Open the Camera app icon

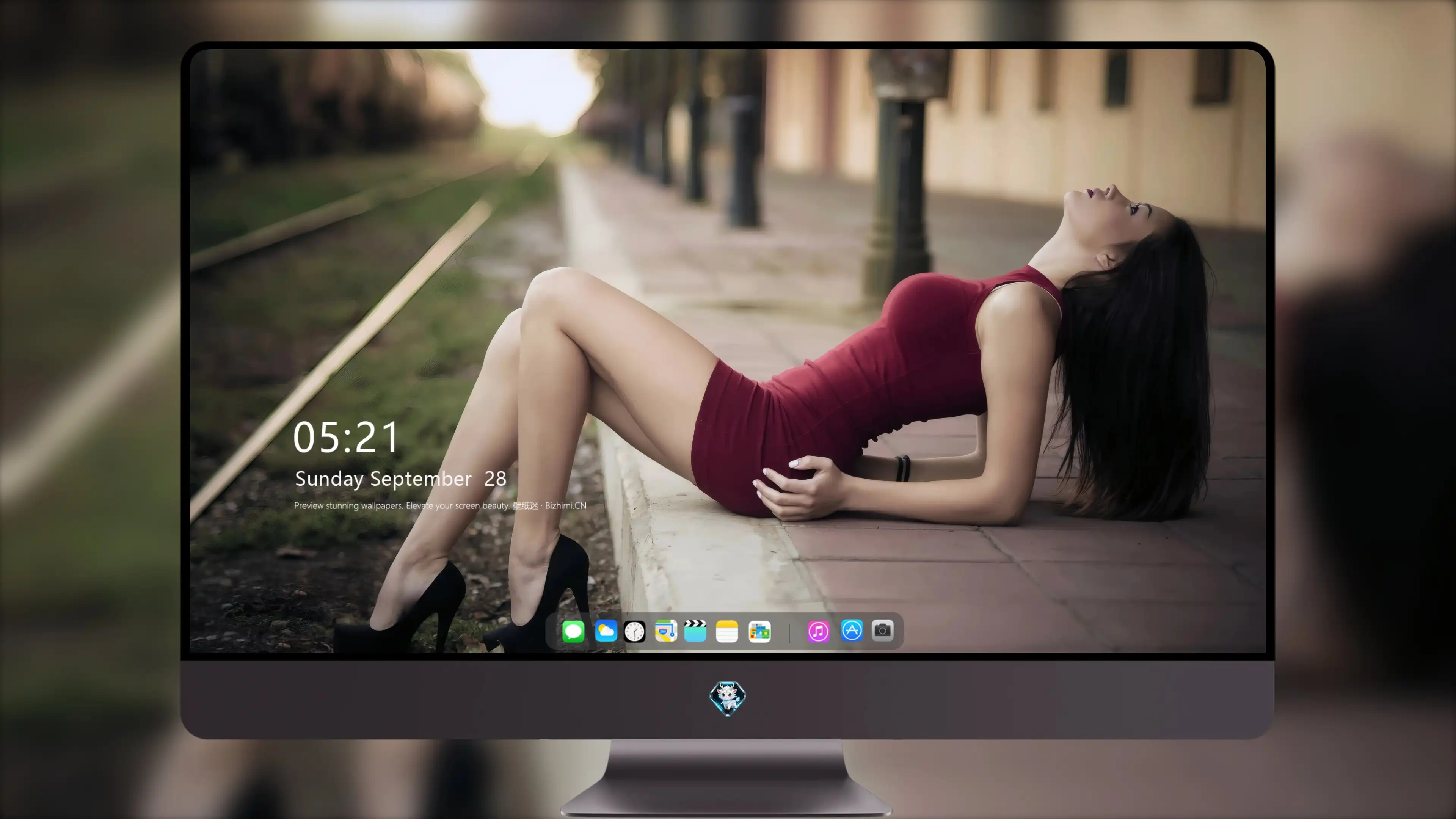point(882,630)
